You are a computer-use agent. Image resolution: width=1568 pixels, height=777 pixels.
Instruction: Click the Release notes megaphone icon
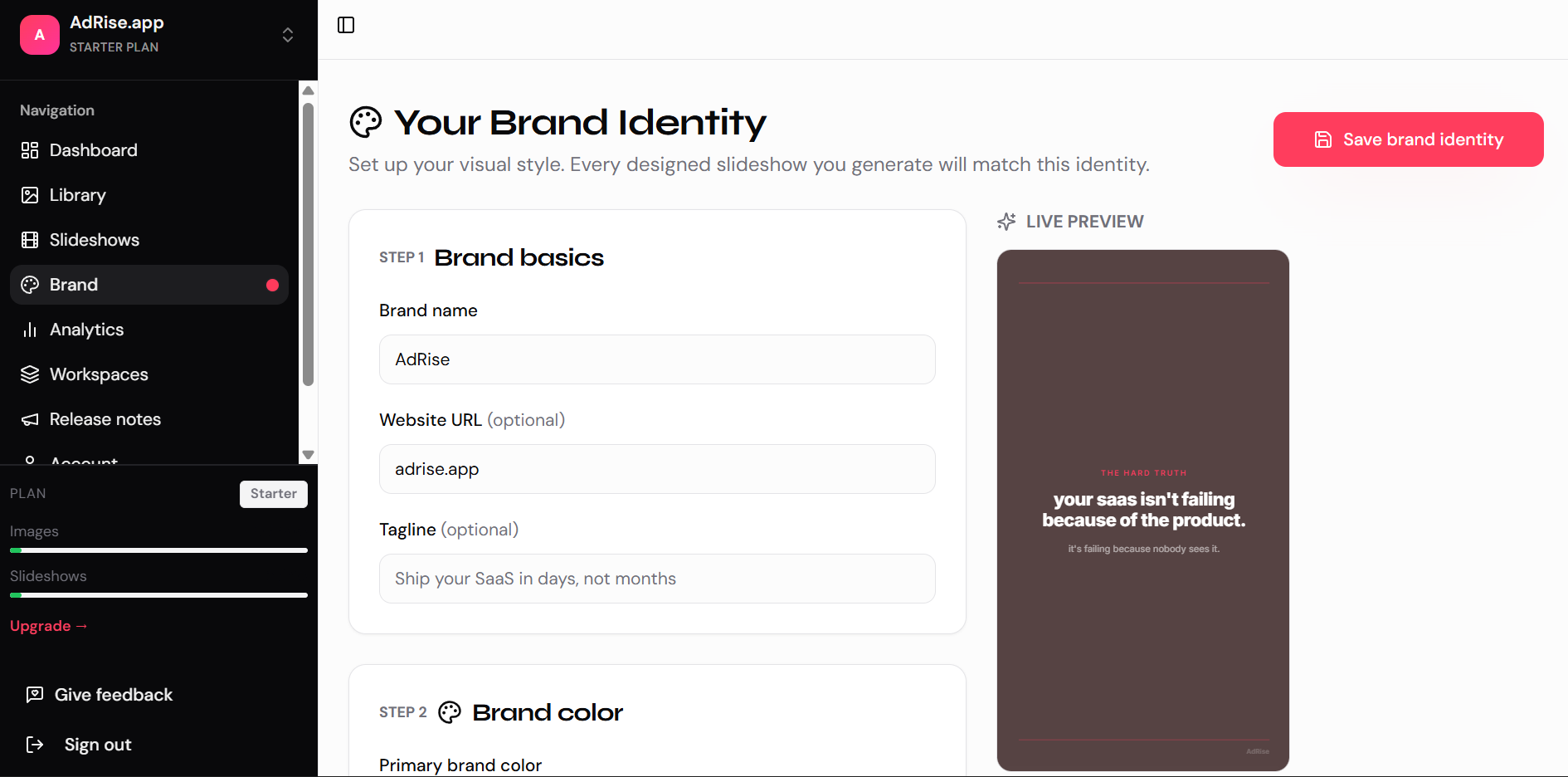tap(30, 419)
